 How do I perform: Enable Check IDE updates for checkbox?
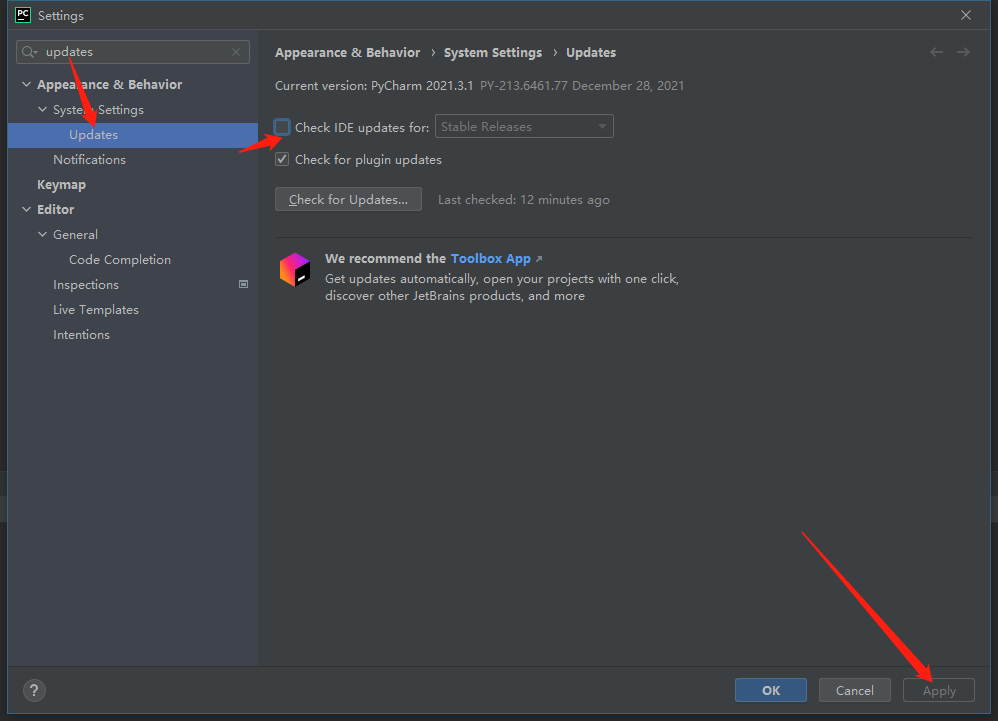pyautogui.click(x=282, y=127)
